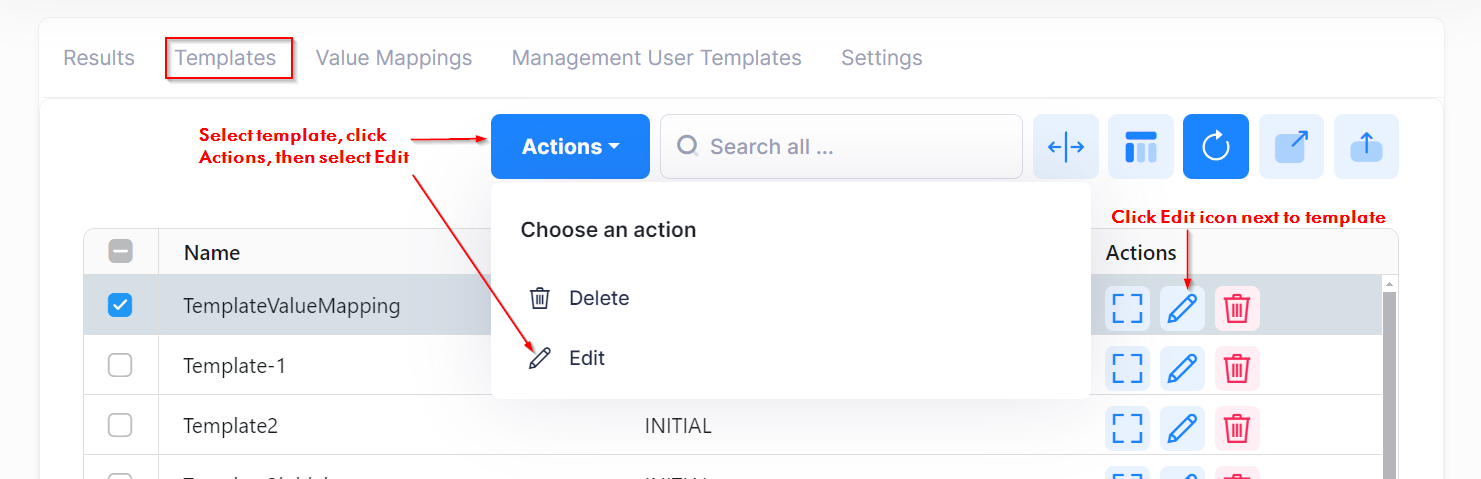The image size is (1481, 479).
Task: Toggle the select-all header checkbox
Action: (x=120, y=252)
